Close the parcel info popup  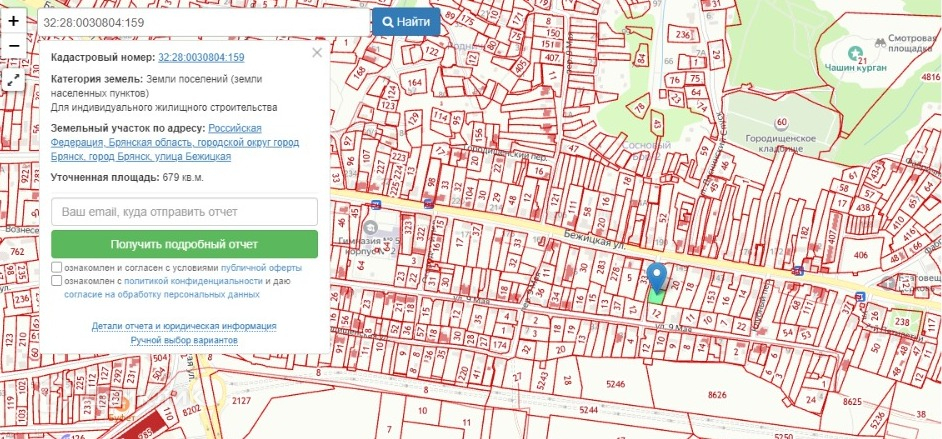point(317,53)
